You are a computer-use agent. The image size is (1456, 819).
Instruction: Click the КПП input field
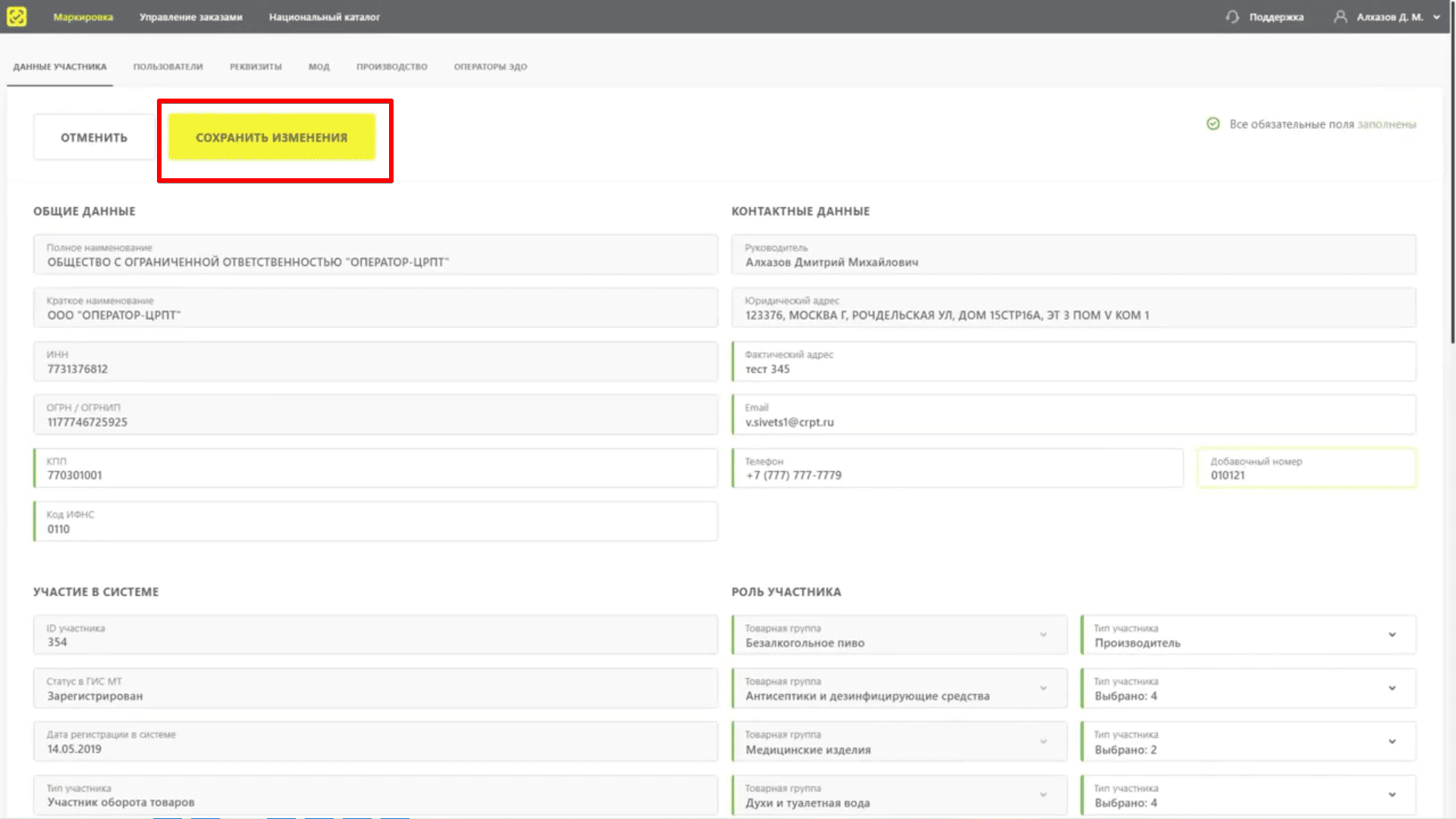point(375,468)
